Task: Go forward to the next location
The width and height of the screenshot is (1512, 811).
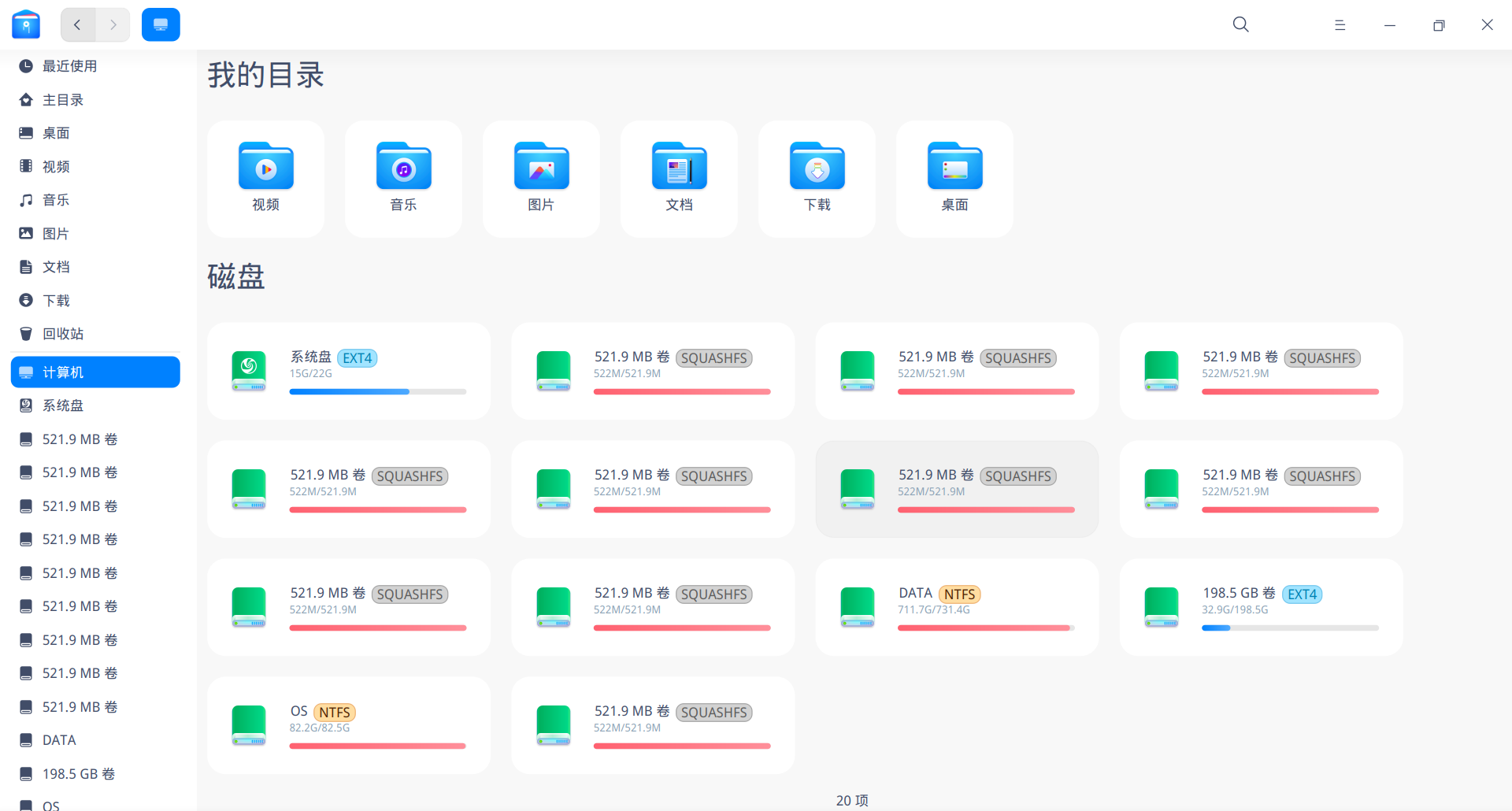Action: click(x=113, y=25)
